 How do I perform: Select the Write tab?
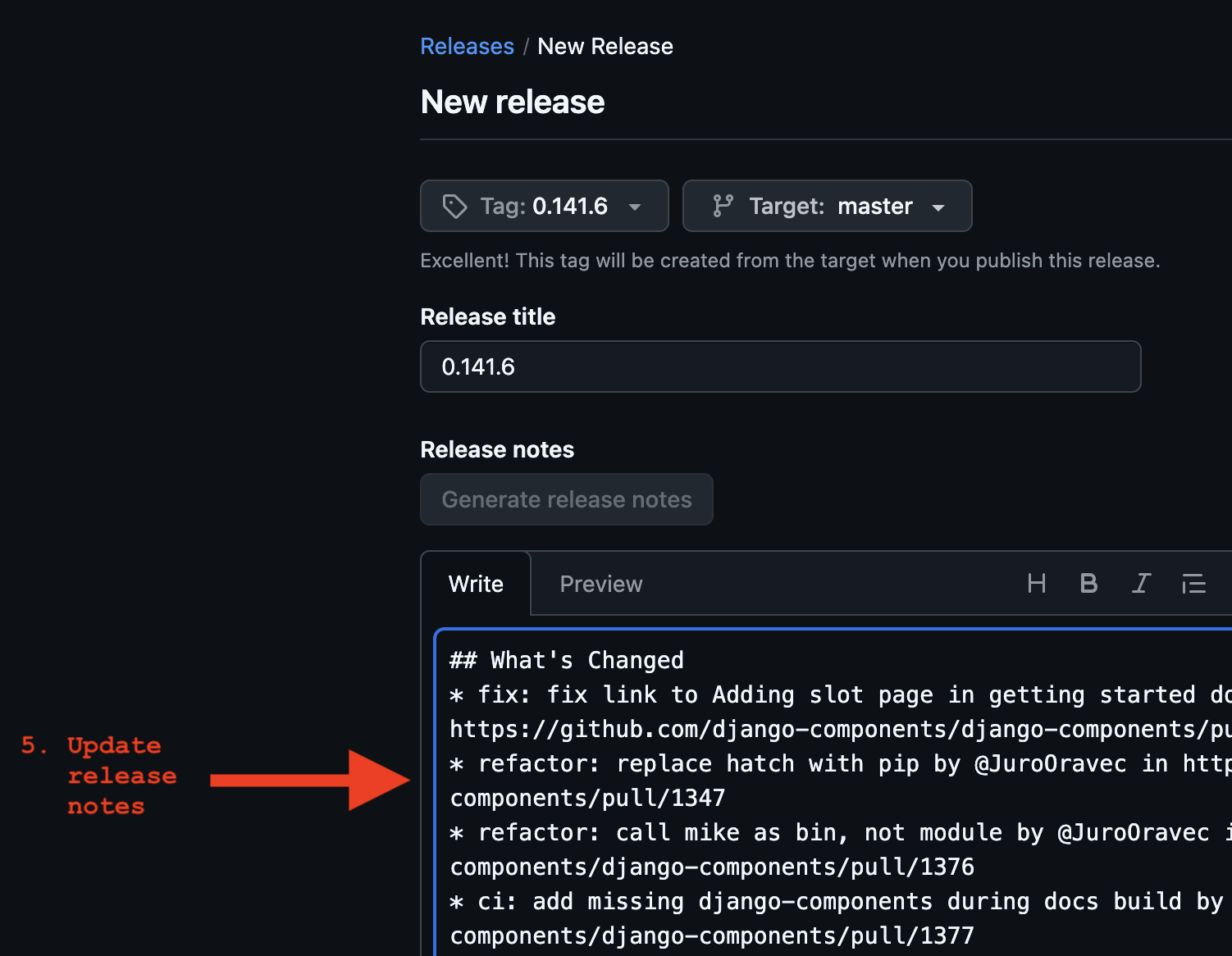475,583
